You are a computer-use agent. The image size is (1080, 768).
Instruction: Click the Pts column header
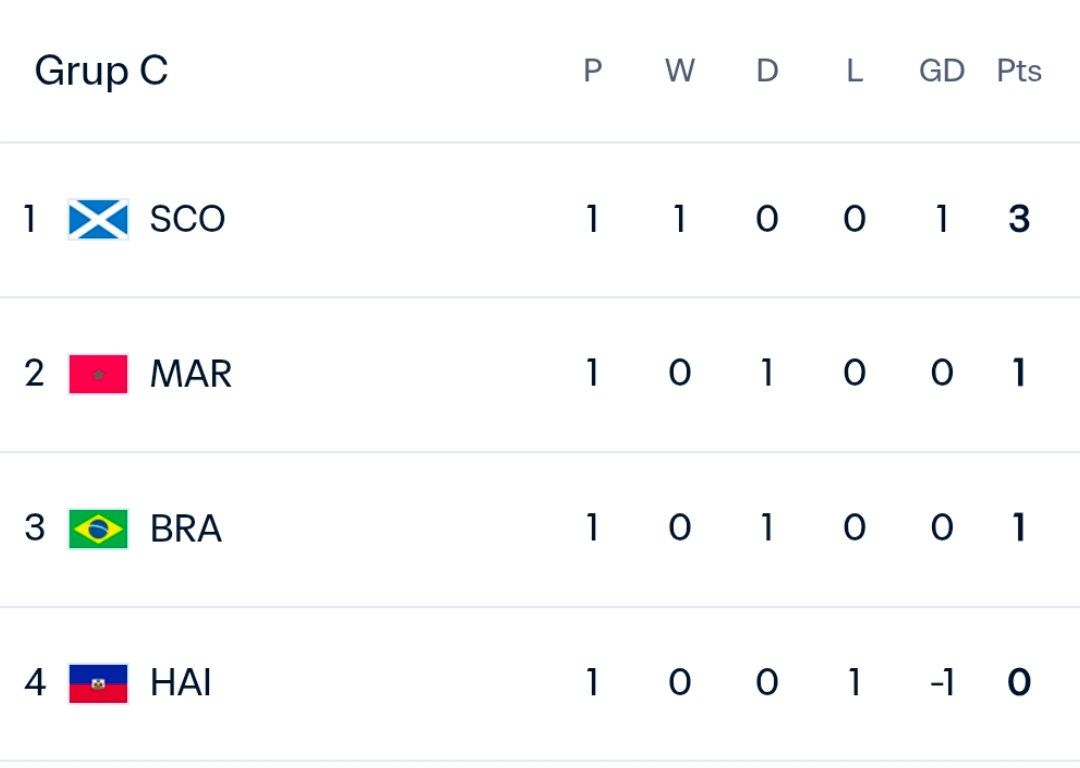click(x=1019, y=70)
